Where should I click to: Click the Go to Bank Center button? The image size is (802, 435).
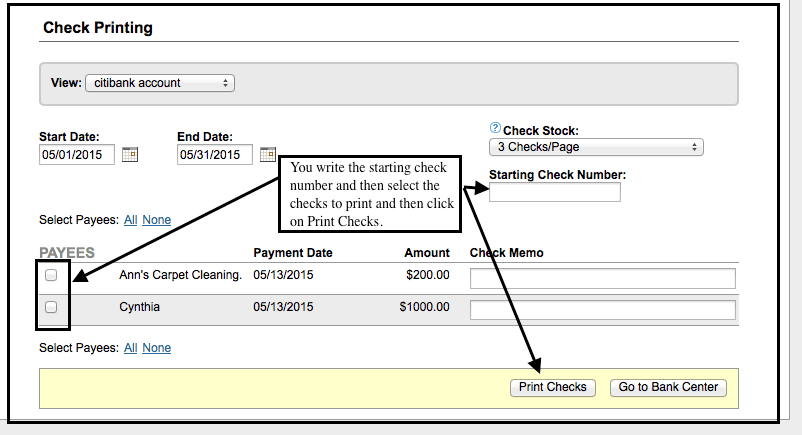pos(668,387)
